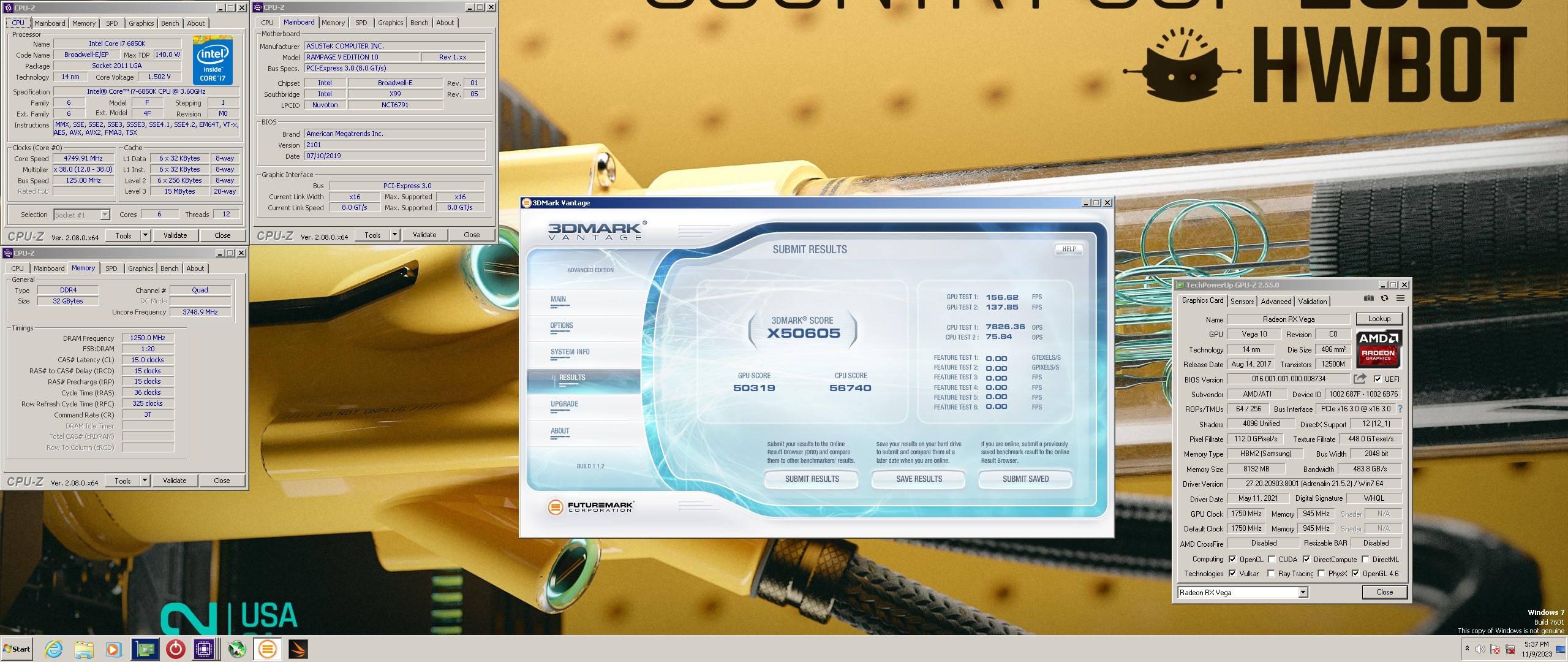
Task: Toggle the DirectML checkbox
Action: [1365, 559]
